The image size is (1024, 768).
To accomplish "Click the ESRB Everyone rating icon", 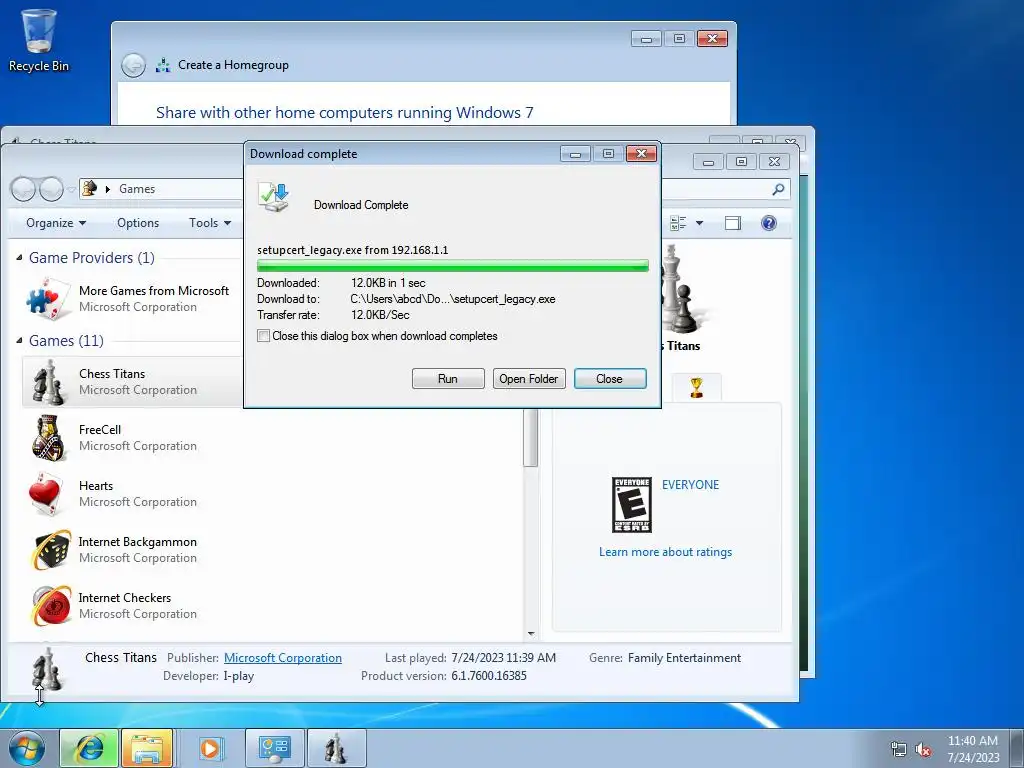I will pos(632,505).
